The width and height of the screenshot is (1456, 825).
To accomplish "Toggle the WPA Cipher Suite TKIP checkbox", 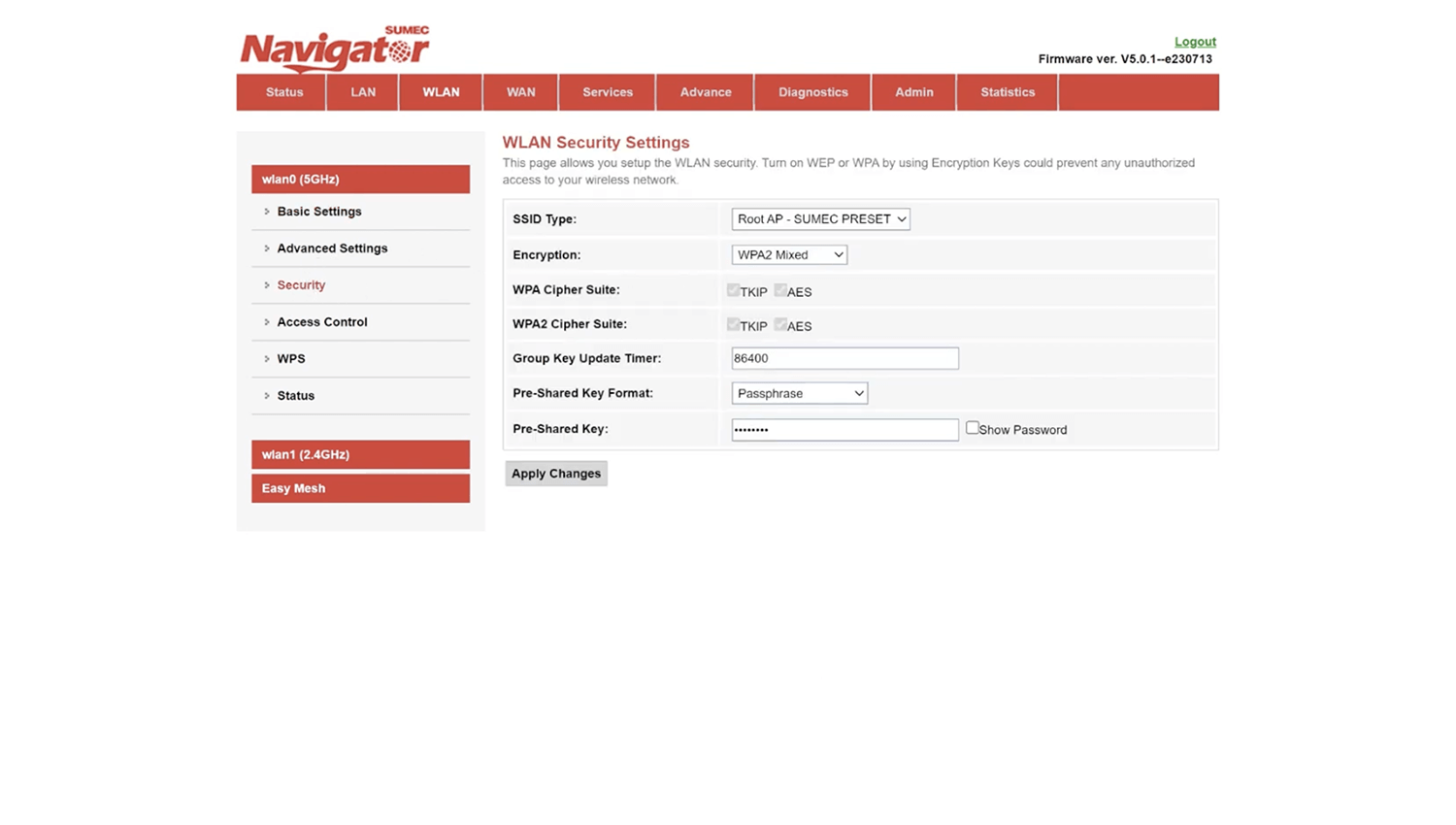I will [734, 290].
